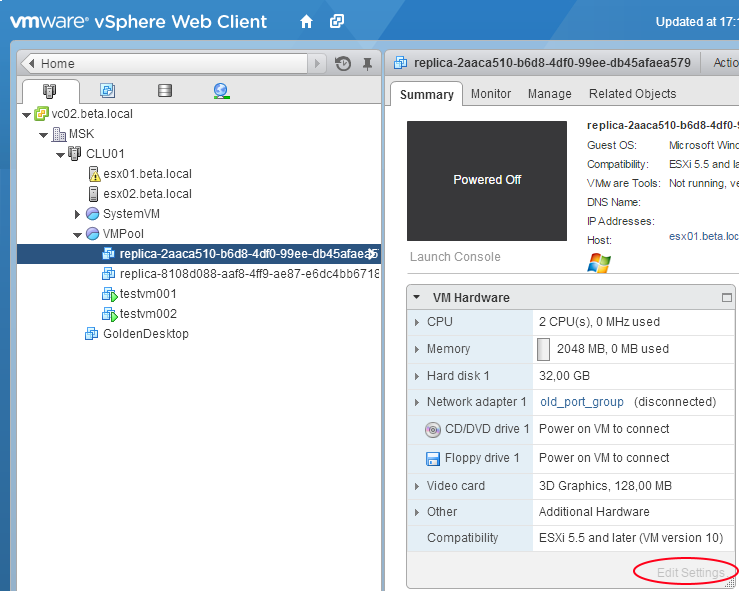Click the CLU01 cluster icon
Viewport: 739px width, 591px height.
click(74, 154)
